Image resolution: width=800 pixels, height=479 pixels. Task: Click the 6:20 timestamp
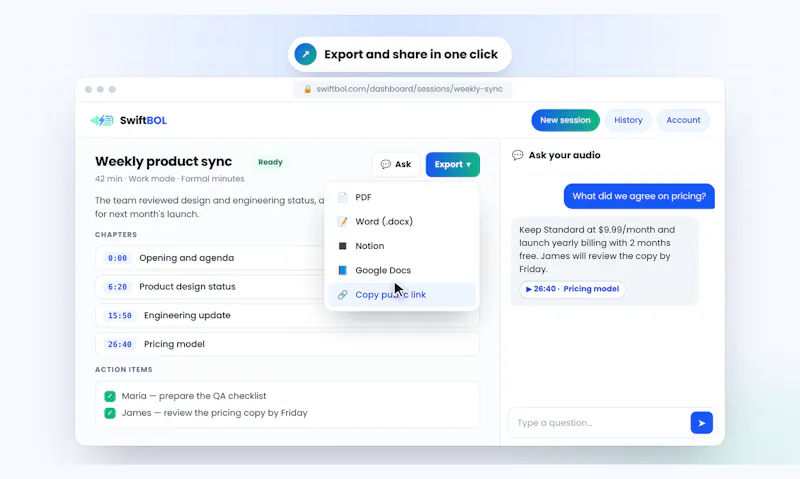(x=117, y=287)
